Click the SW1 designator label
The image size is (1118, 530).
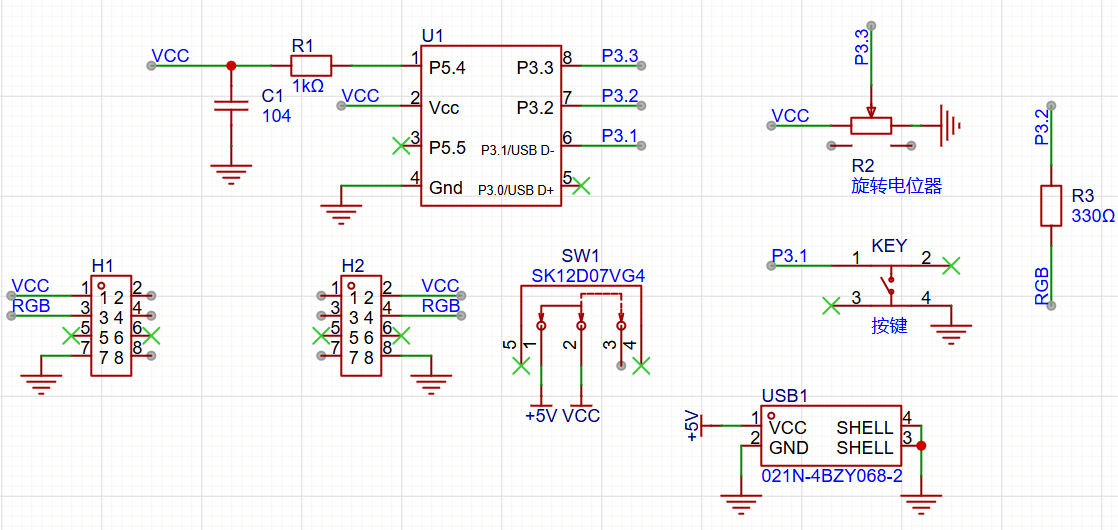pyautogui.click(x=581, y=256)
